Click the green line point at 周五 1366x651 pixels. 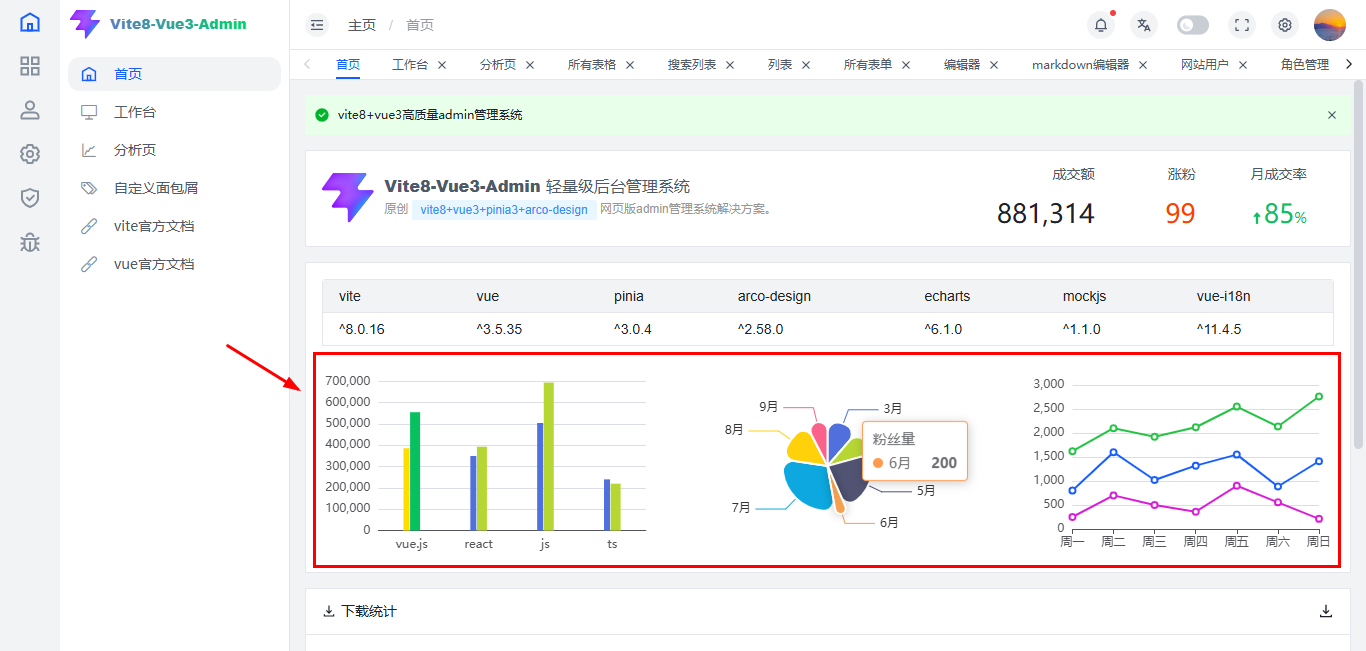1237,406
